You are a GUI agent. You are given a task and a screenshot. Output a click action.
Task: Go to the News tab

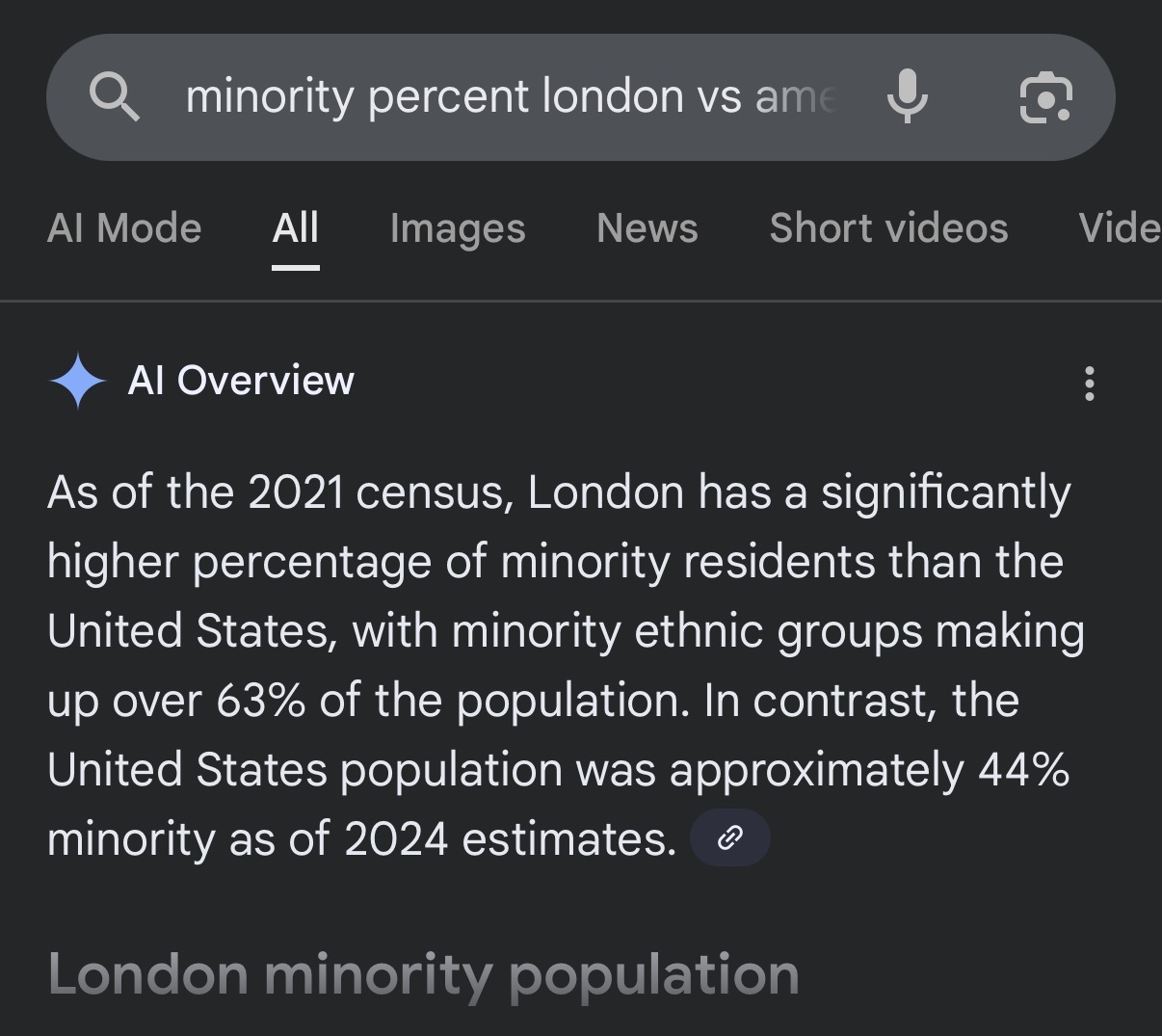647,228
